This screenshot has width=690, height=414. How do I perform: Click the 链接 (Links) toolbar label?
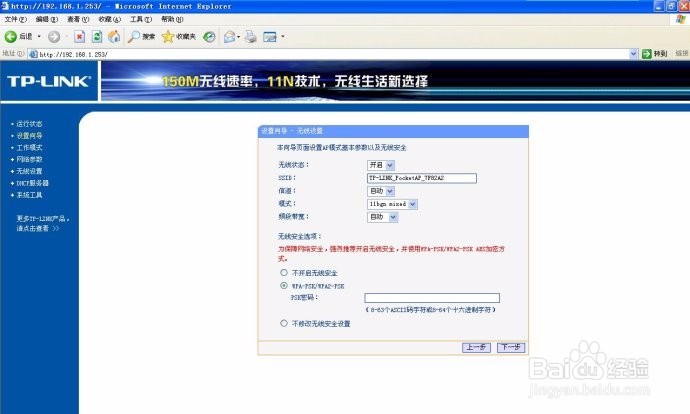681,54
